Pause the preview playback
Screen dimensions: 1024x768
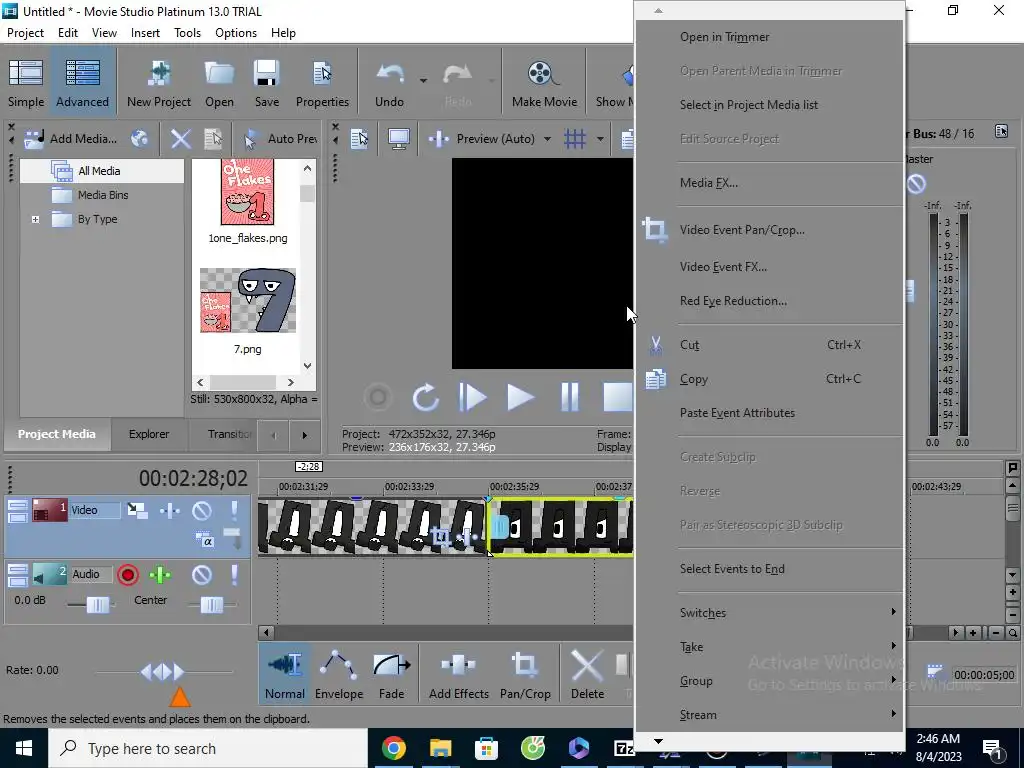[569, 397]
